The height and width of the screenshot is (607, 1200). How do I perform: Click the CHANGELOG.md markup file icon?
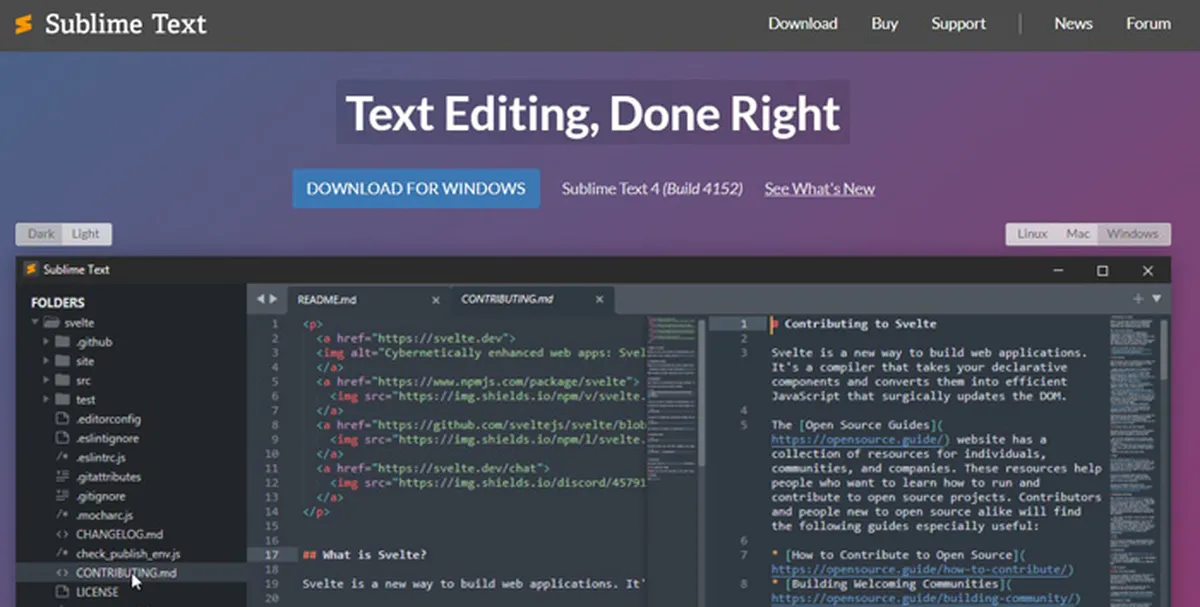coord(63,534)
